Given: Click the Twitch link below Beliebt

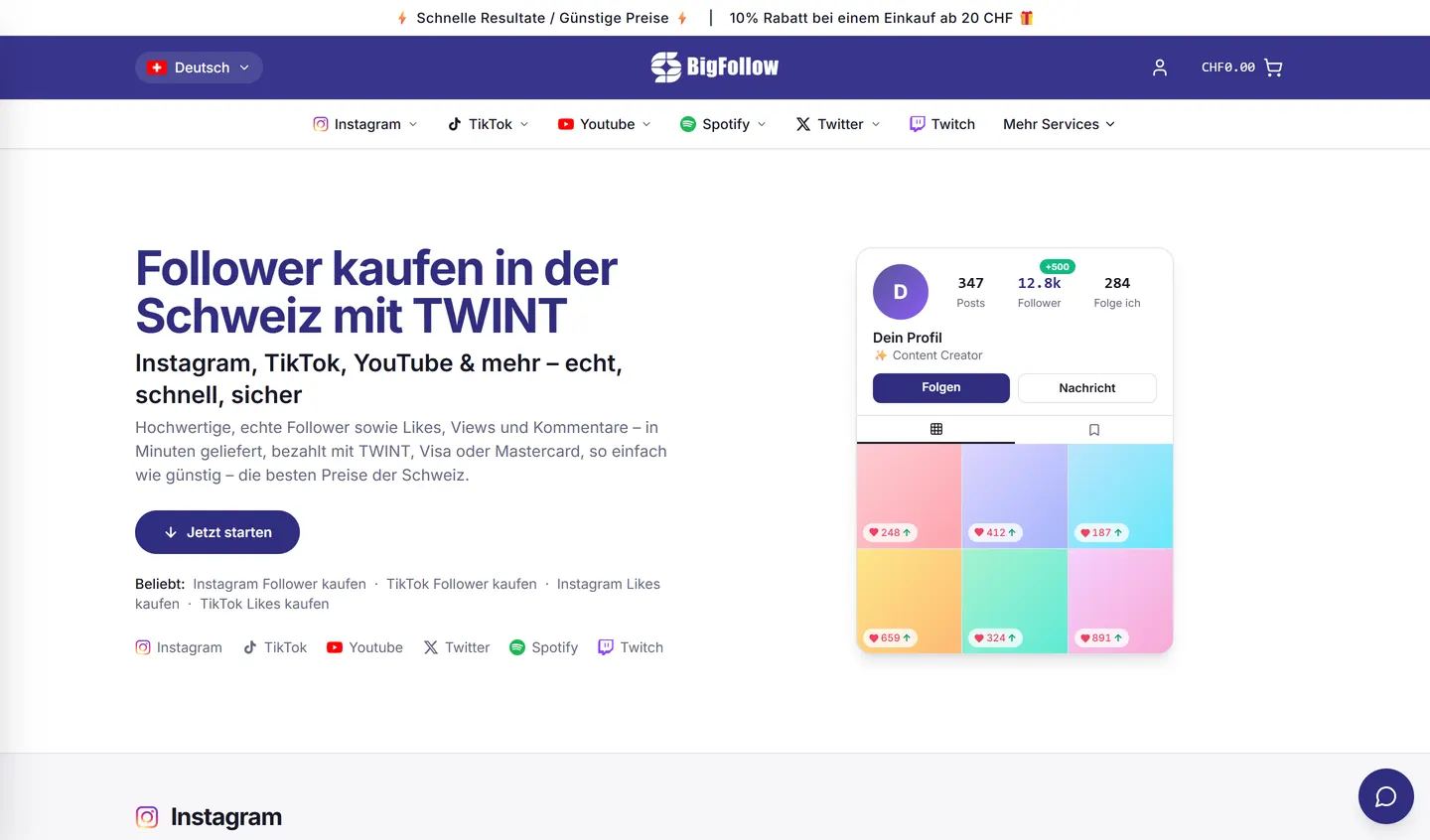Looking at the screenshot, I should click(631, 647).
